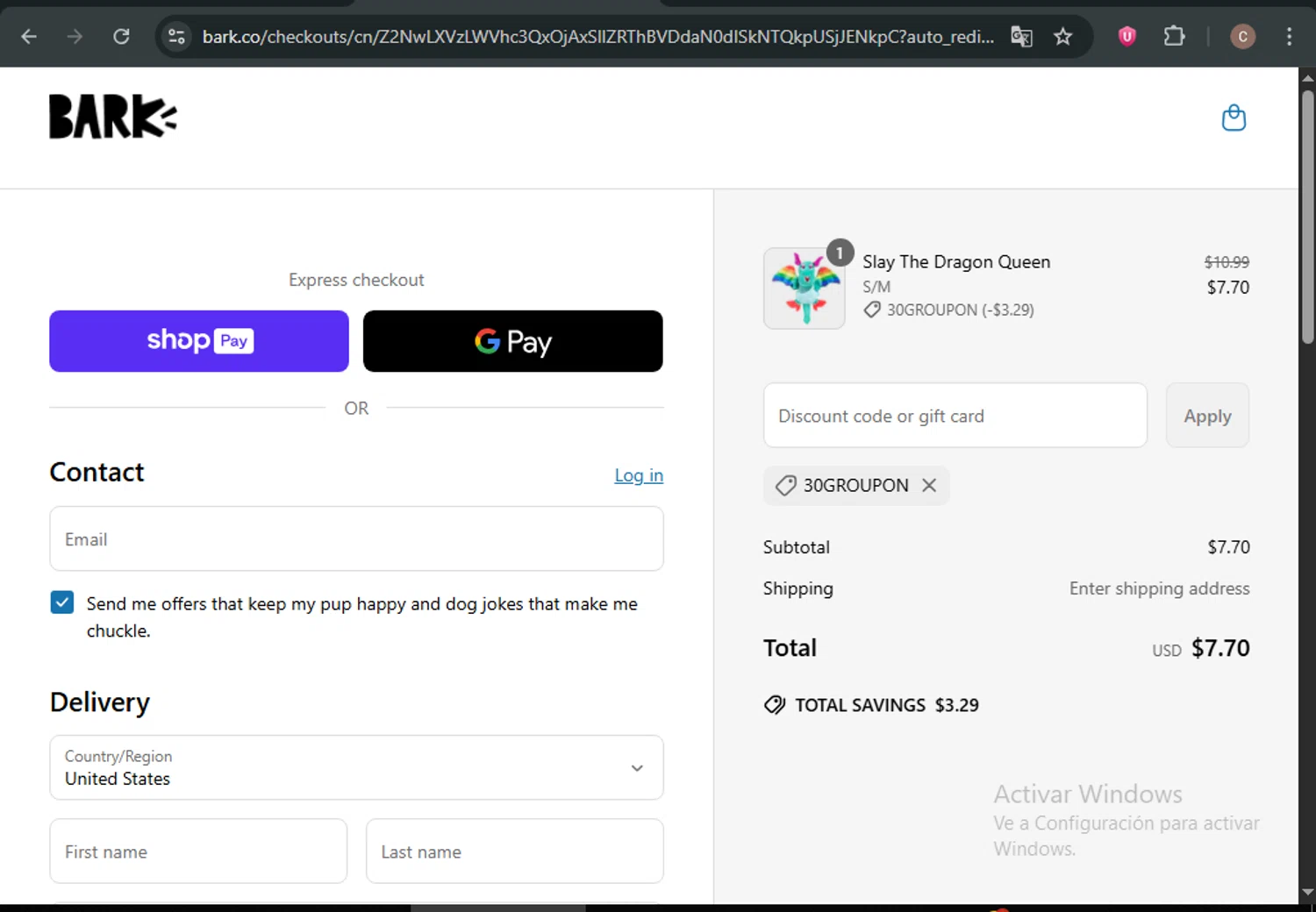The height and width of the screenshot is (912, 1316).
Task: Open Chrome three-dot menu
Action: (1289, 36)
